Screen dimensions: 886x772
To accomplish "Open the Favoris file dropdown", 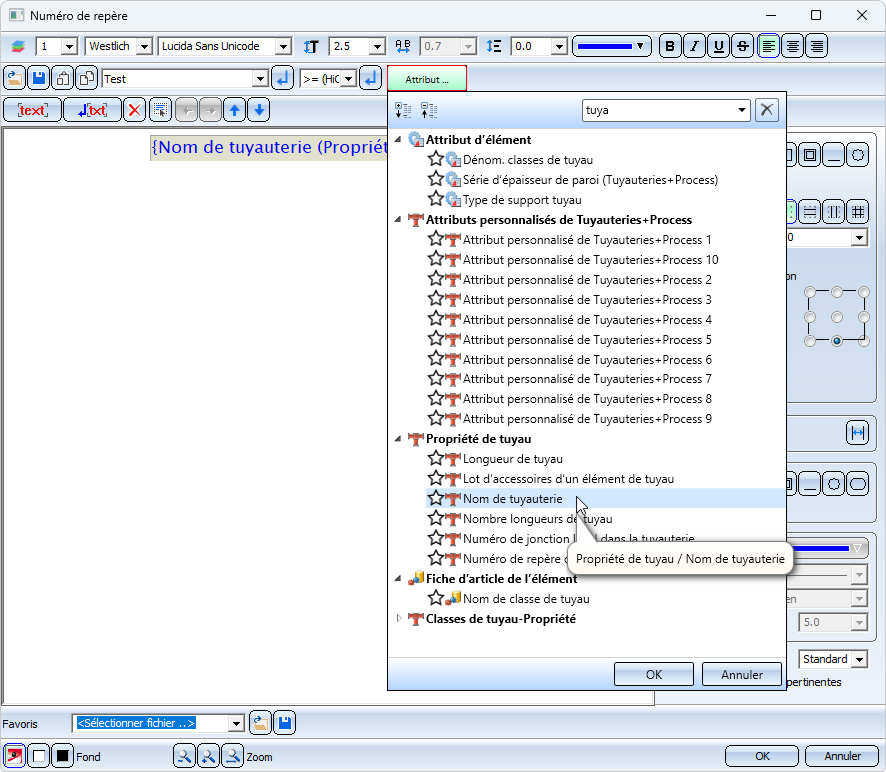I will [x=236, y=723].
